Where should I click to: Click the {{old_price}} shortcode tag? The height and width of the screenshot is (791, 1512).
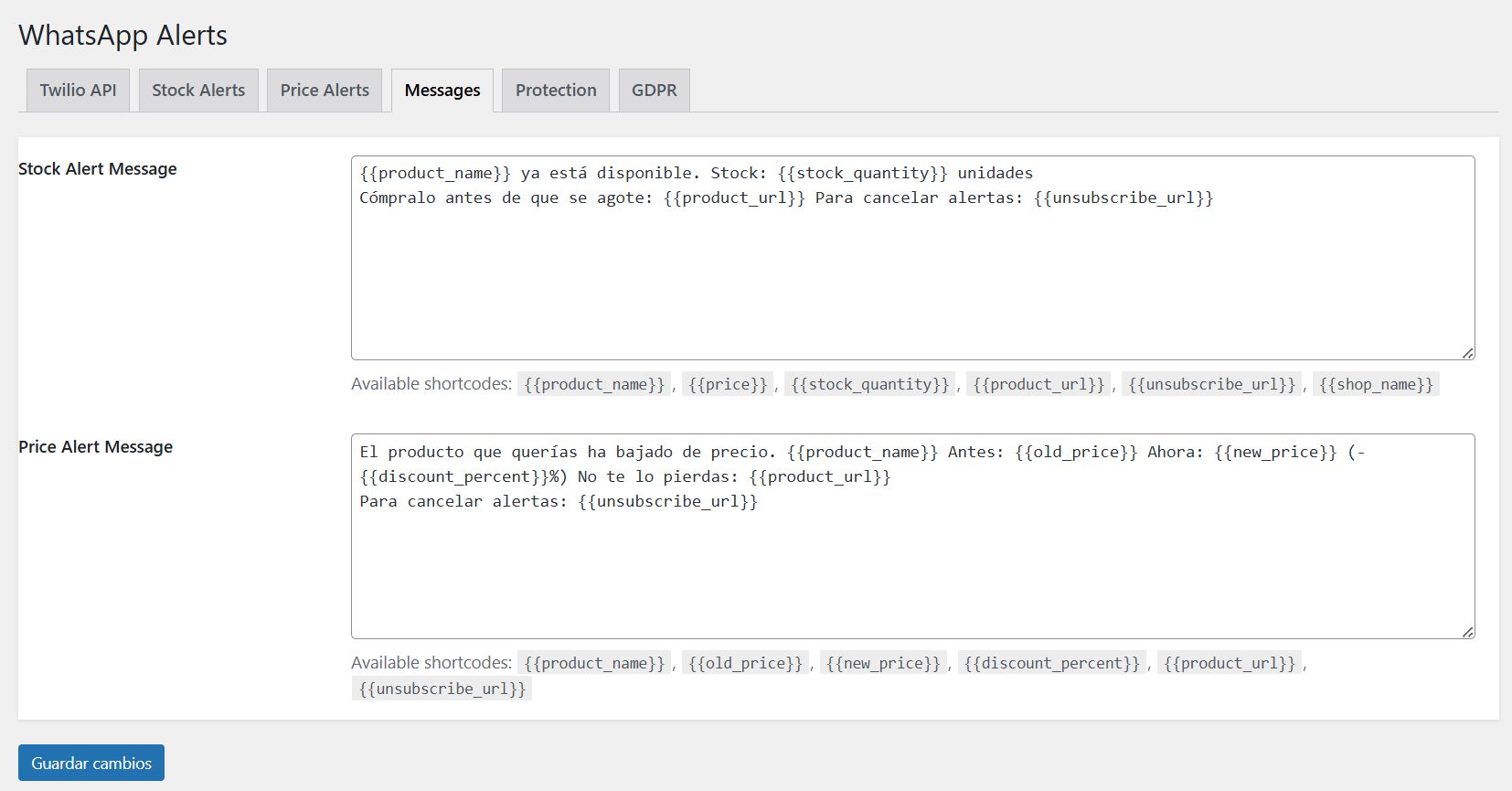[x=745, y=663]
